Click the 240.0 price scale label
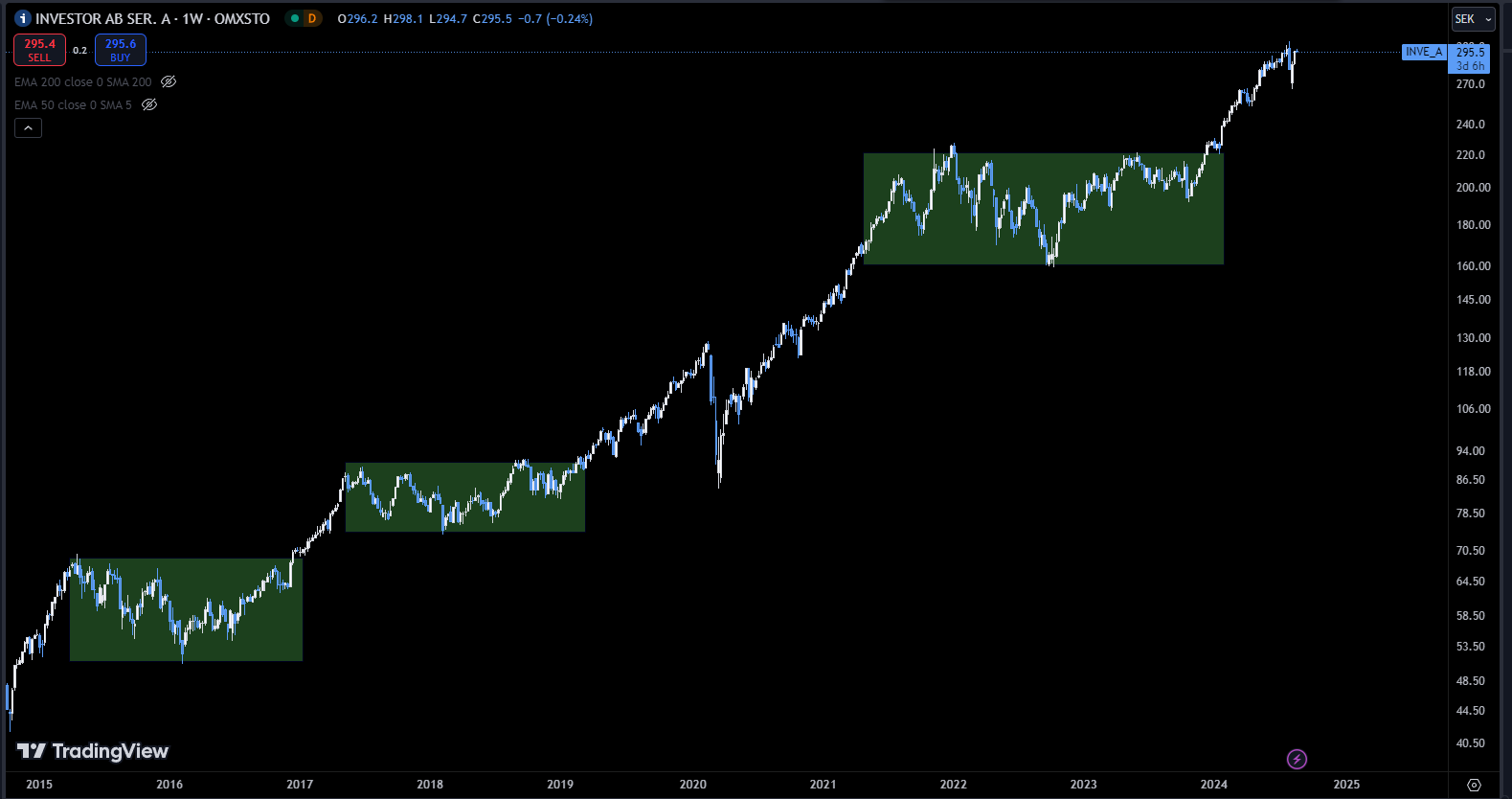This screenshot has width=1512, height=799. pyautogui.click(x=1471, y=125)
